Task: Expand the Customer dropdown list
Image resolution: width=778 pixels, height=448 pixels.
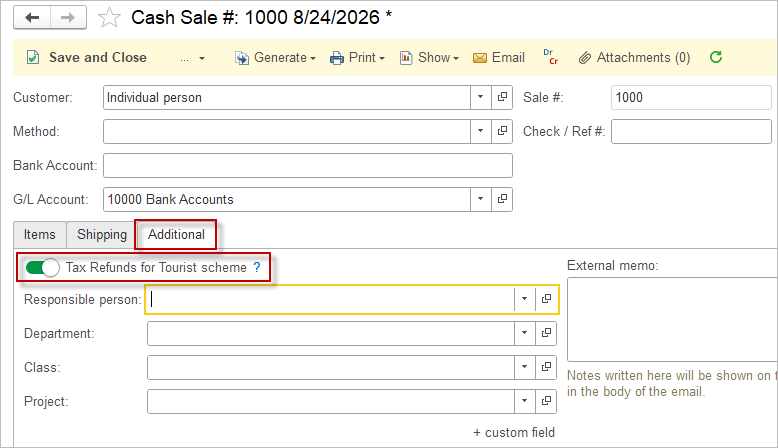Action: click(x=480, y=97)
